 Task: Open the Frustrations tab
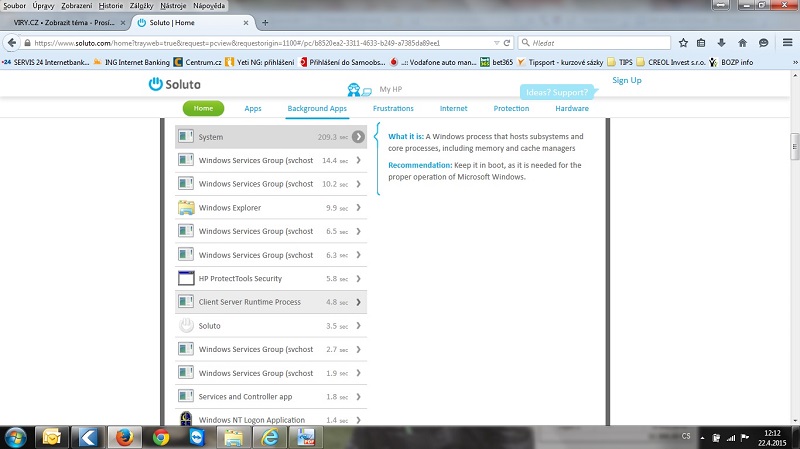tap(393, 108)
